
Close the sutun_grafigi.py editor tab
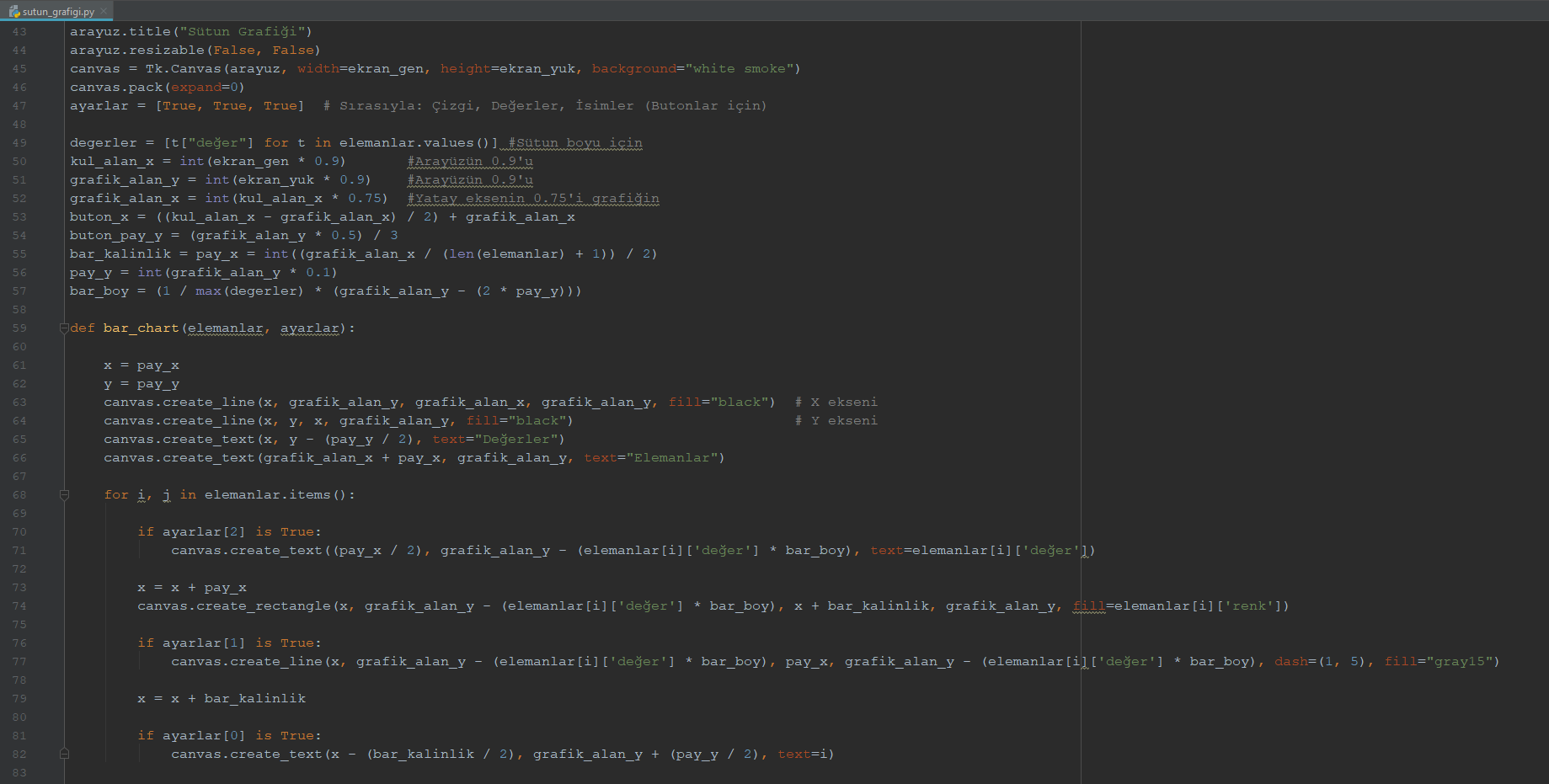point(104,12)
